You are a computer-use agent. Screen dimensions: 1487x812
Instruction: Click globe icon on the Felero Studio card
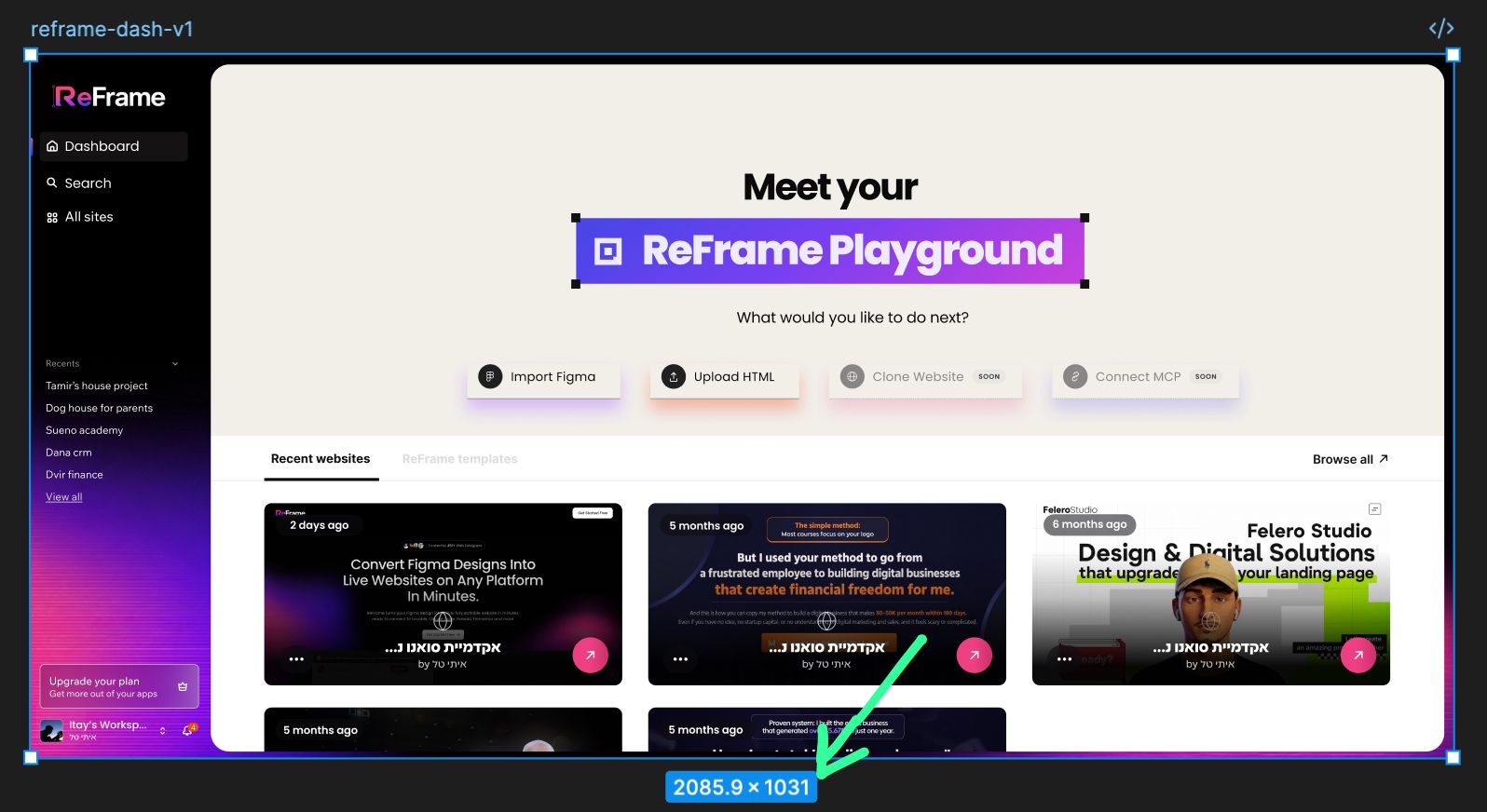(1210, 621)
